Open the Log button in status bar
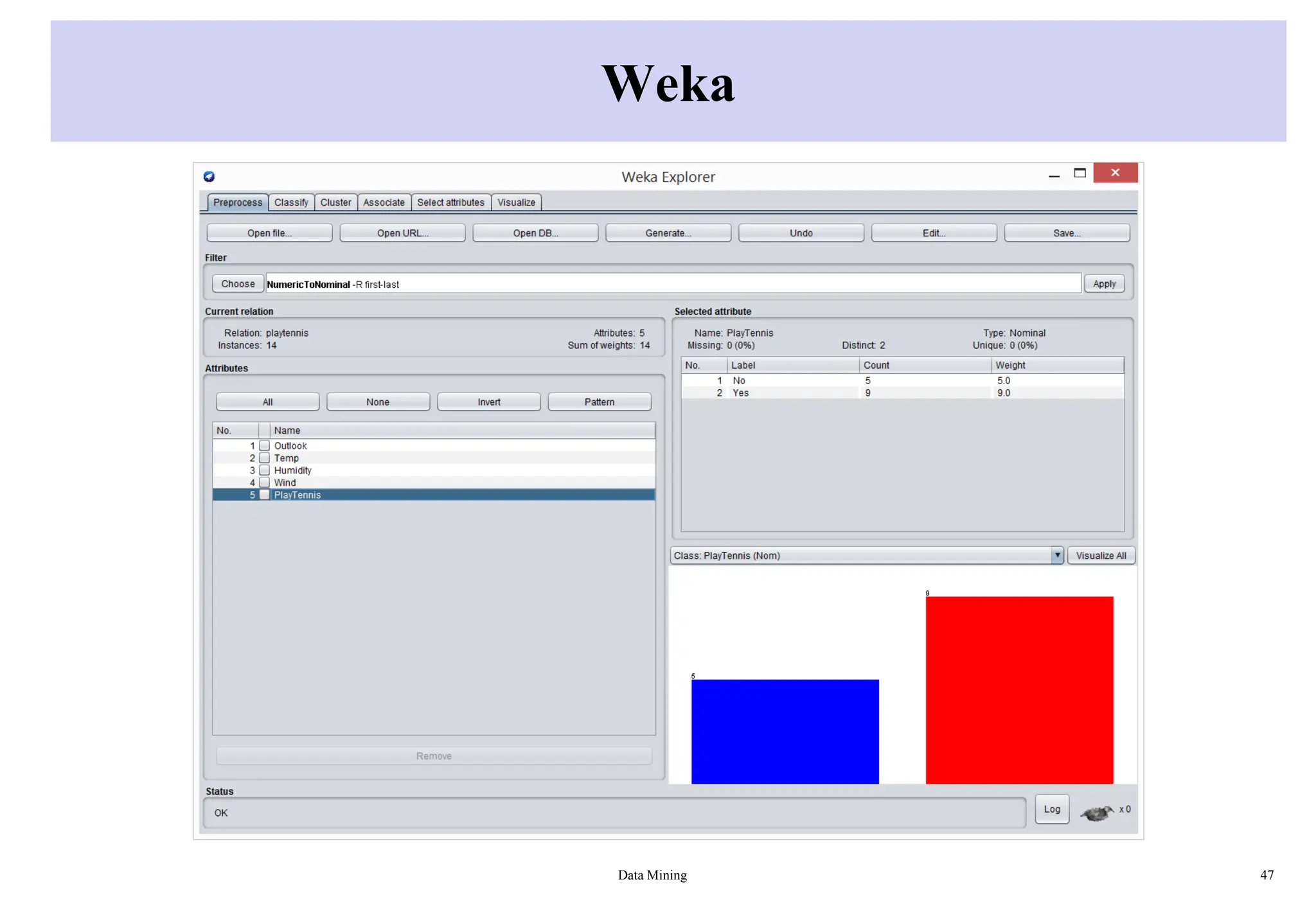The height and width of the screenshot is (911, 1316). (x=1052, y=809)
